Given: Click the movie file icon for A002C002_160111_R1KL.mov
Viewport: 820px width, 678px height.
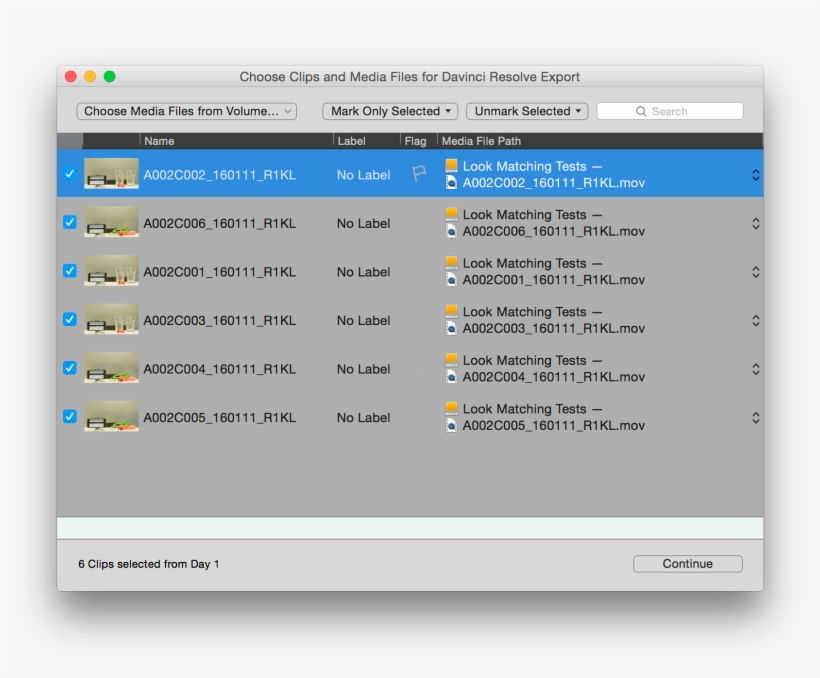Looking at the screenshot, I should click(x=452, y=183).
